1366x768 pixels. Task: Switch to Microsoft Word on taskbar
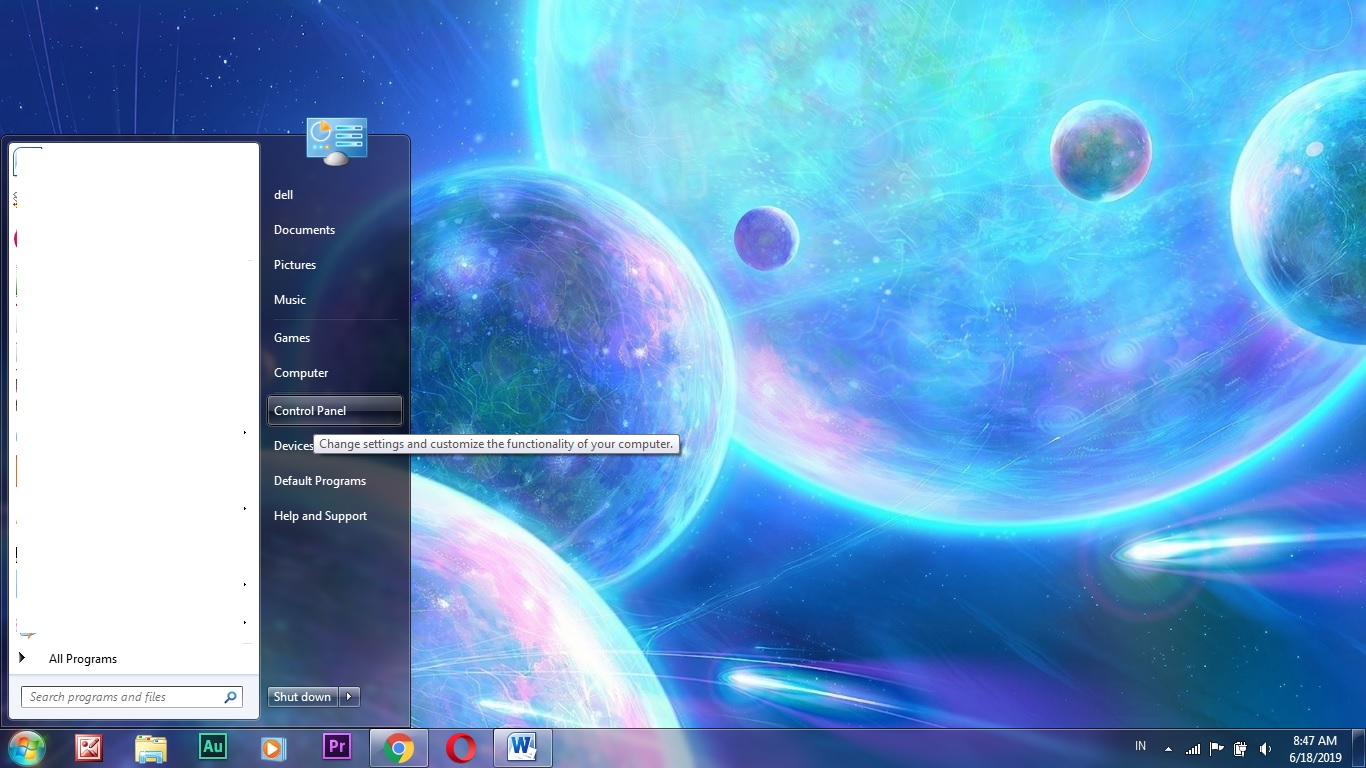point(522,748)
